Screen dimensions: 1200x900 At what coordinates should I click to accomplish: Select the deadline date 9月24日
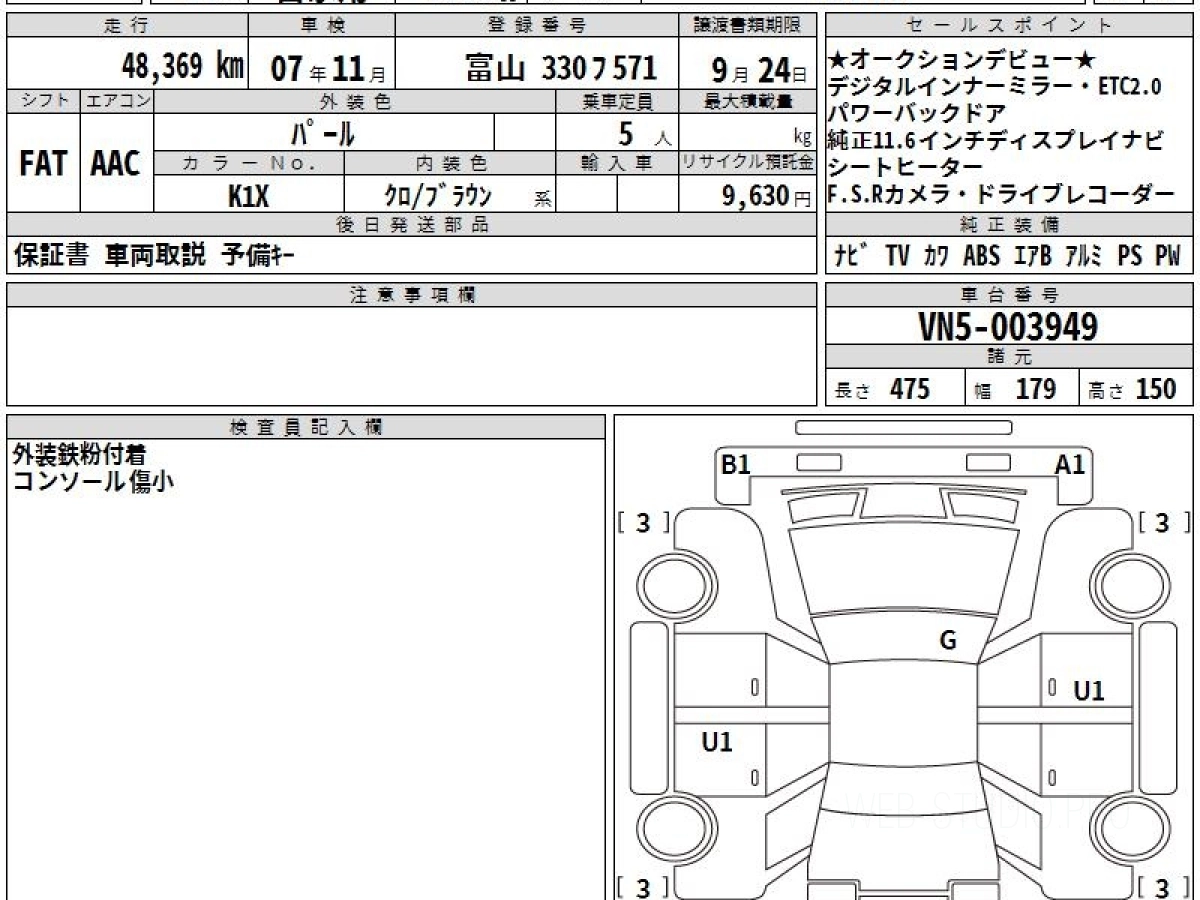[x=759, y=70]
